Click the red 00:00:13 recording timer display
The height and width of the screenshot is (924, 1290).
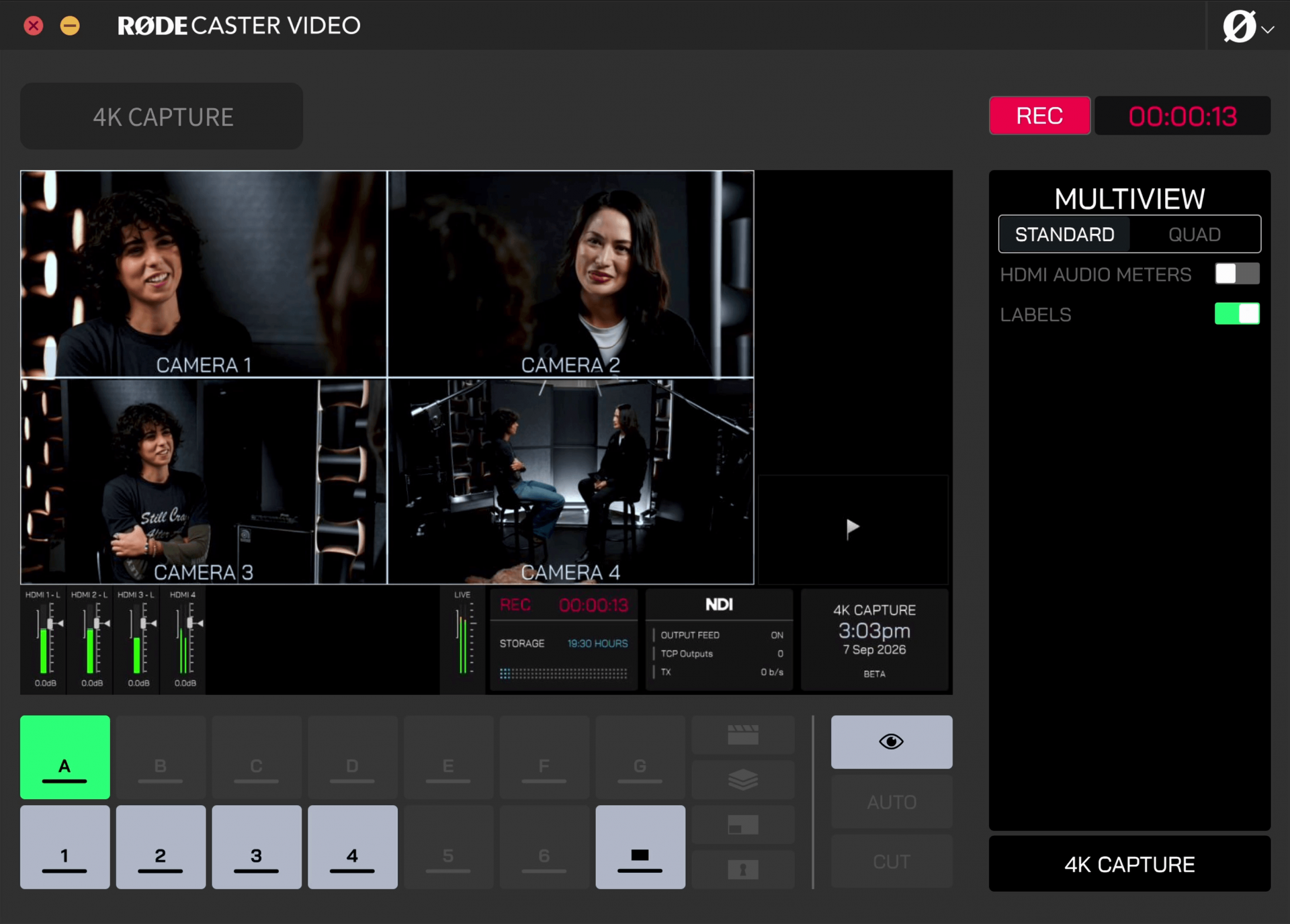1182,116
